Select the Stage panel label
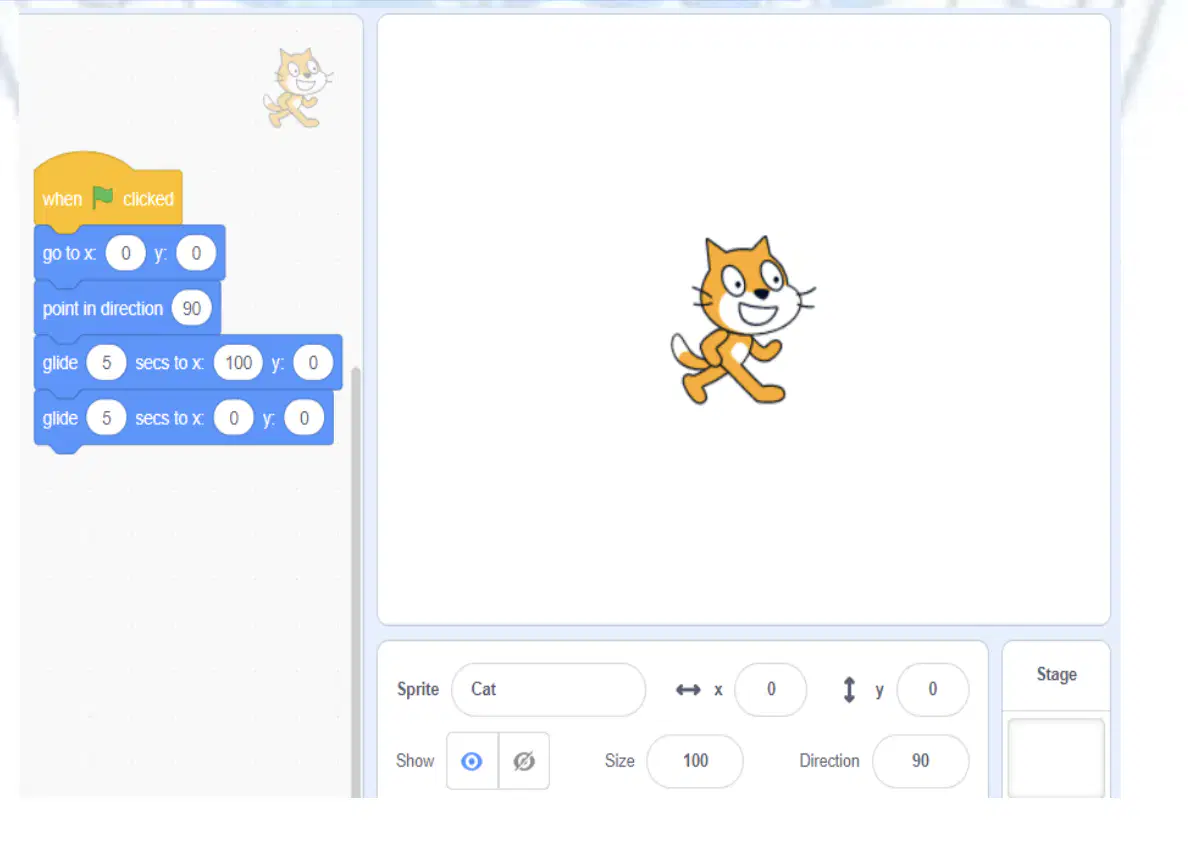Viewport: 1188px width, 842px height. pos(1056,675)
